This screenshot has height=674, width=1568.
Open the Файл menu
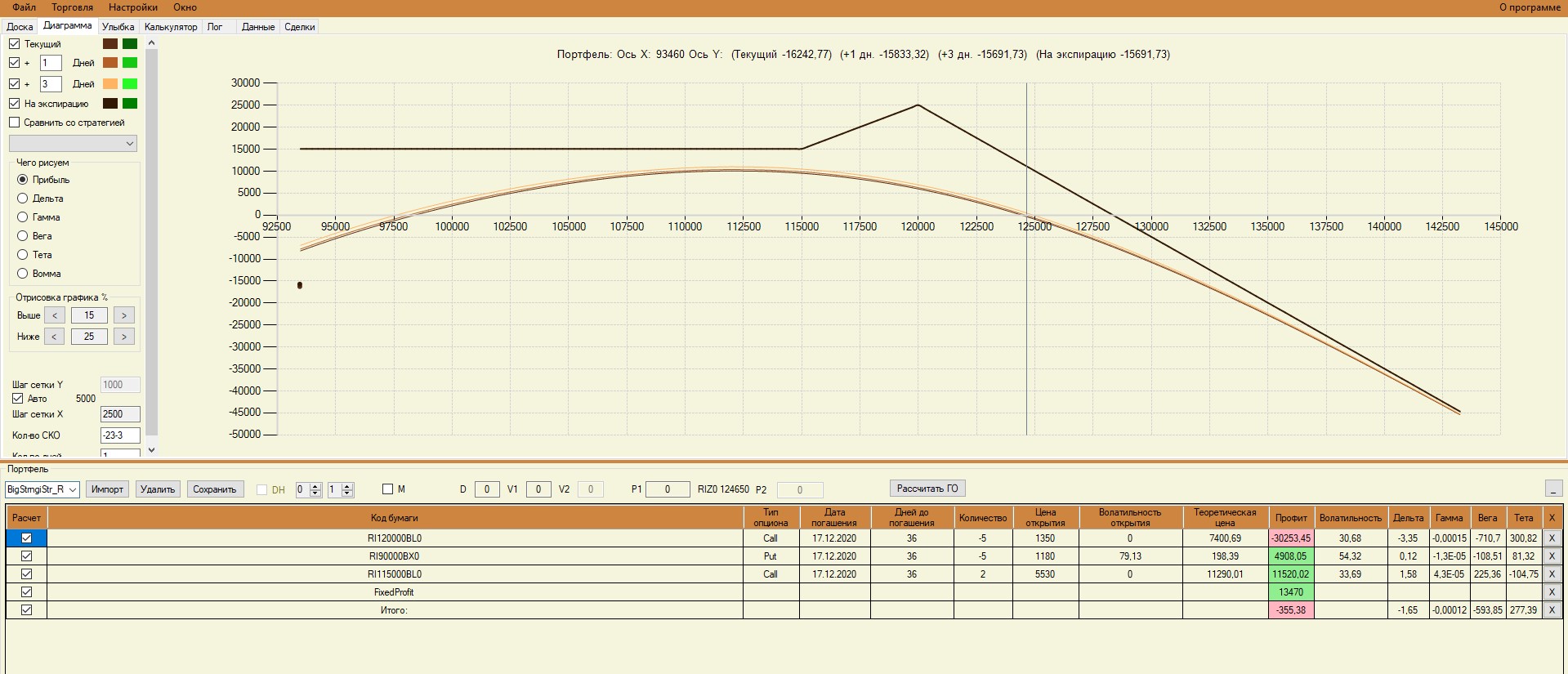[x=25, y=7]
